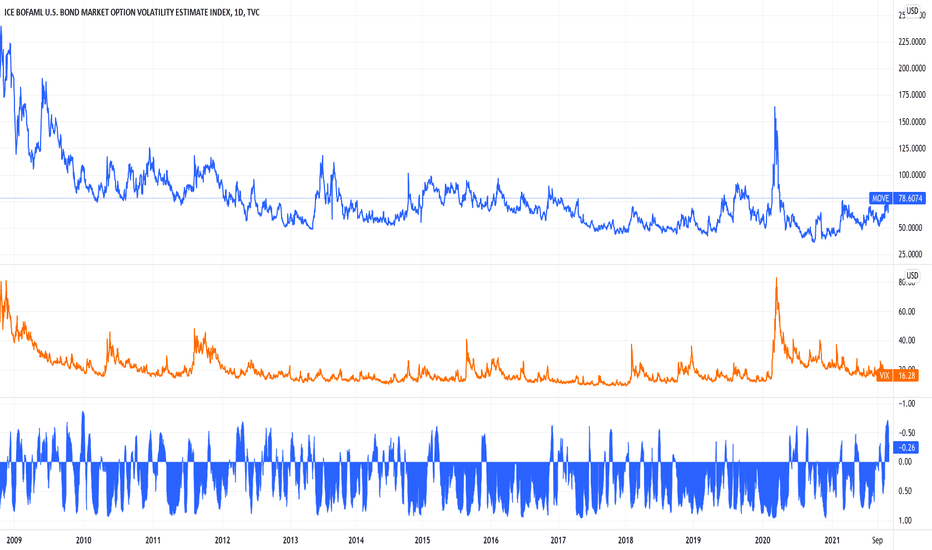Image resolution: width=932 pixels, height=550 pixels.
Task: Click 2021 on the time axis
Action: [832, 540]
